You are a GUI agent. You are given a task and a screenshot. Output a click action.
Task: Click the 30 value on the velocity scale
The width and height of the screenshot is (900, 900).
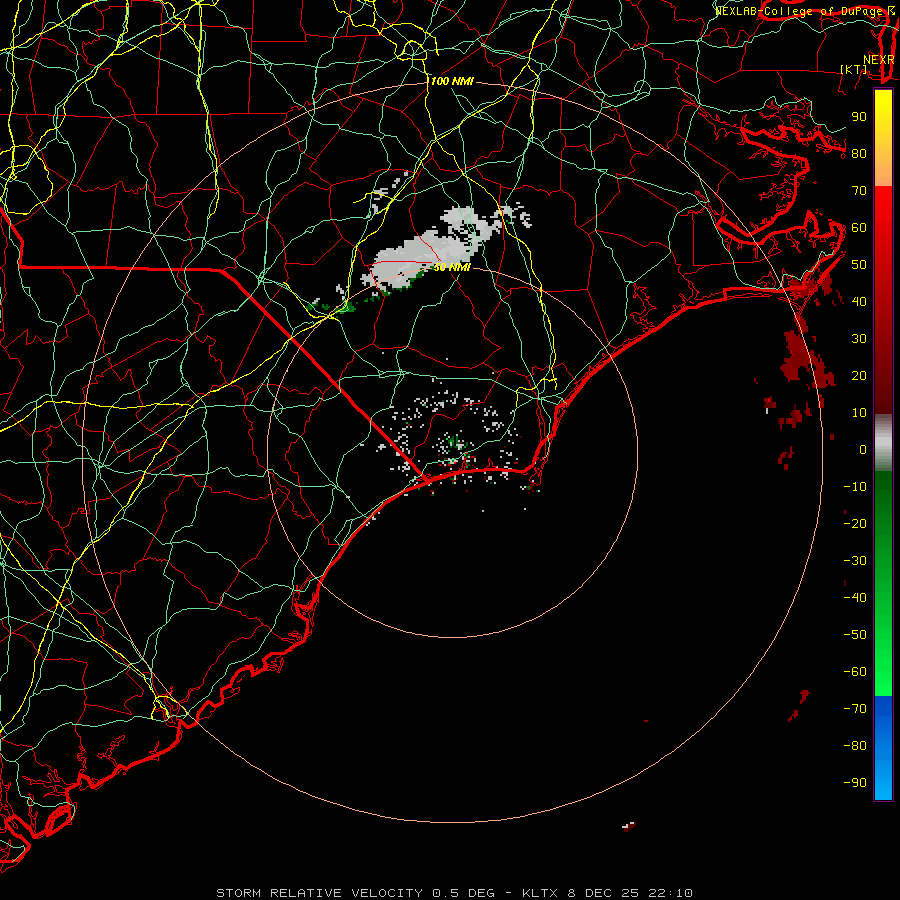point(859,339)
